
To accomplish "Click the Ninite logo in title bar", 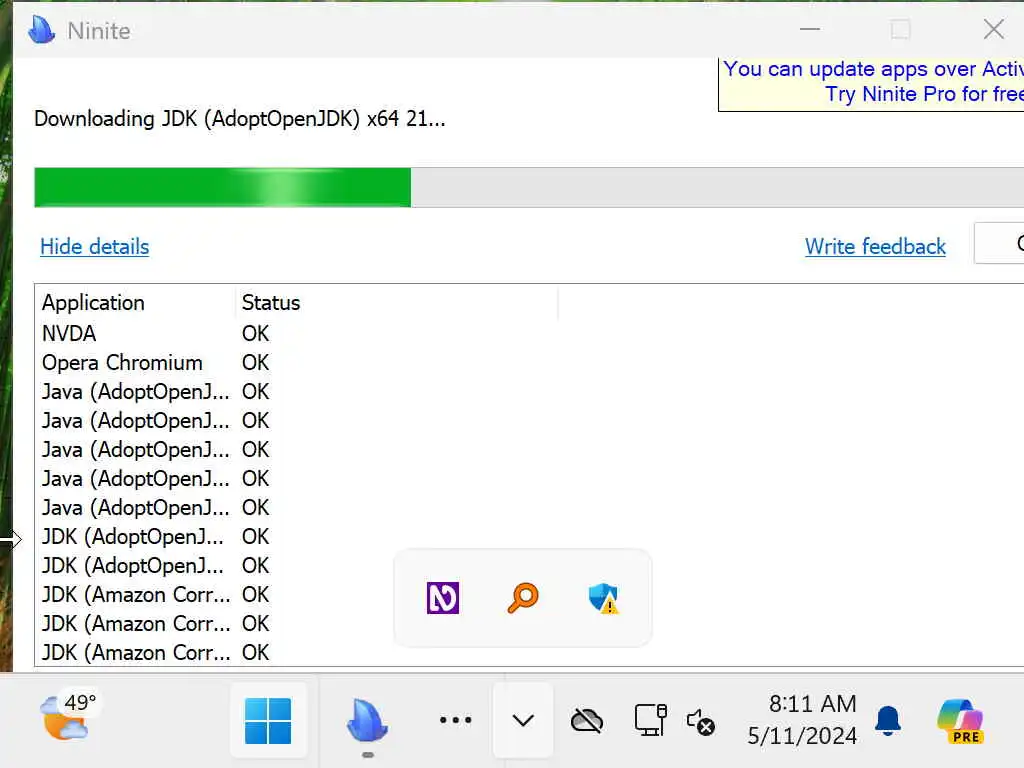I will click(x=42, y=29).
